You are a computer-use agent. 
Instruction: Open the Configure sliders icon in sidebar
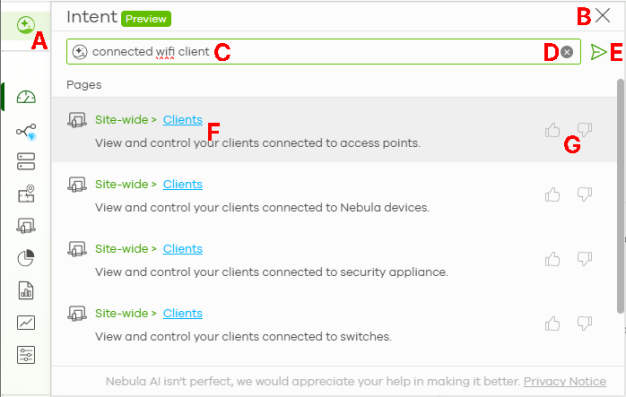click(26, 355)
